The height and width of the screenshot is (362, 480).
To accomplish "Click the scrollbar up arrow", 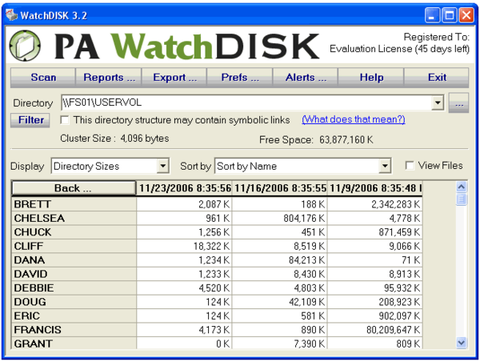I will coord(461,187).
